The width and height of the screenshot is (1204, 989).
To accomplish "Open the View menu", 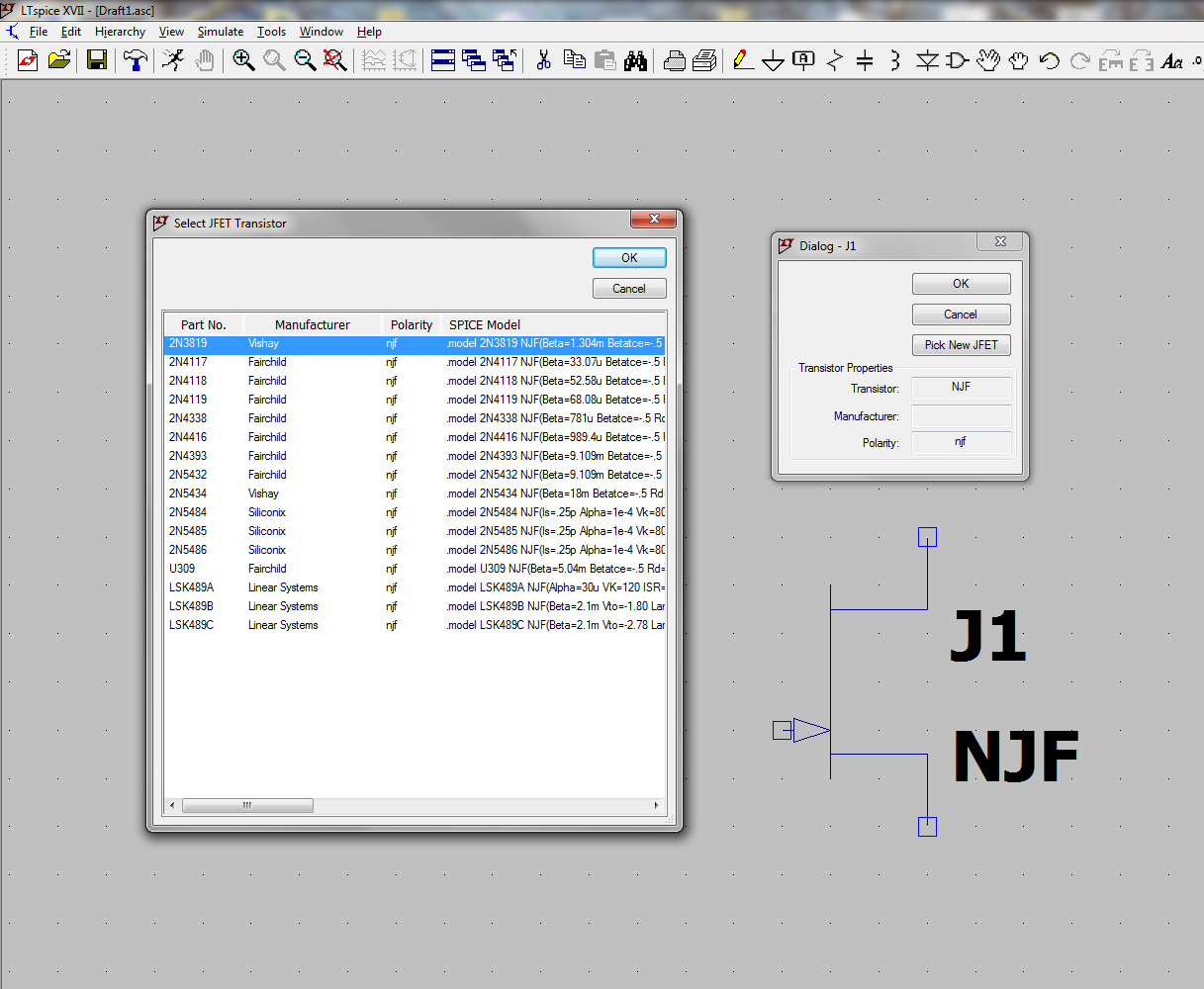I will [x=171, y=32].
